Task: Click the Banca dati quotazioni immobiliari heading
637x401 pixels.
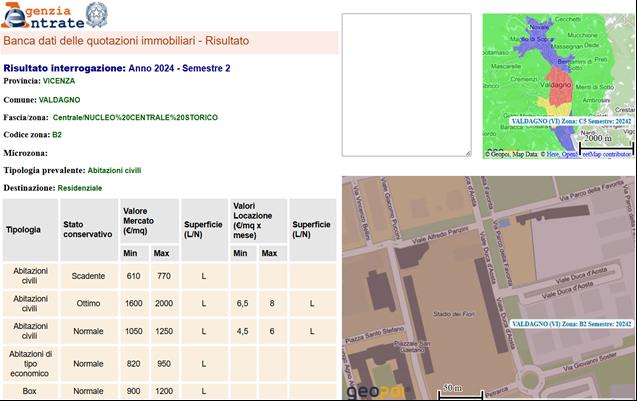Action: (126, 41)
